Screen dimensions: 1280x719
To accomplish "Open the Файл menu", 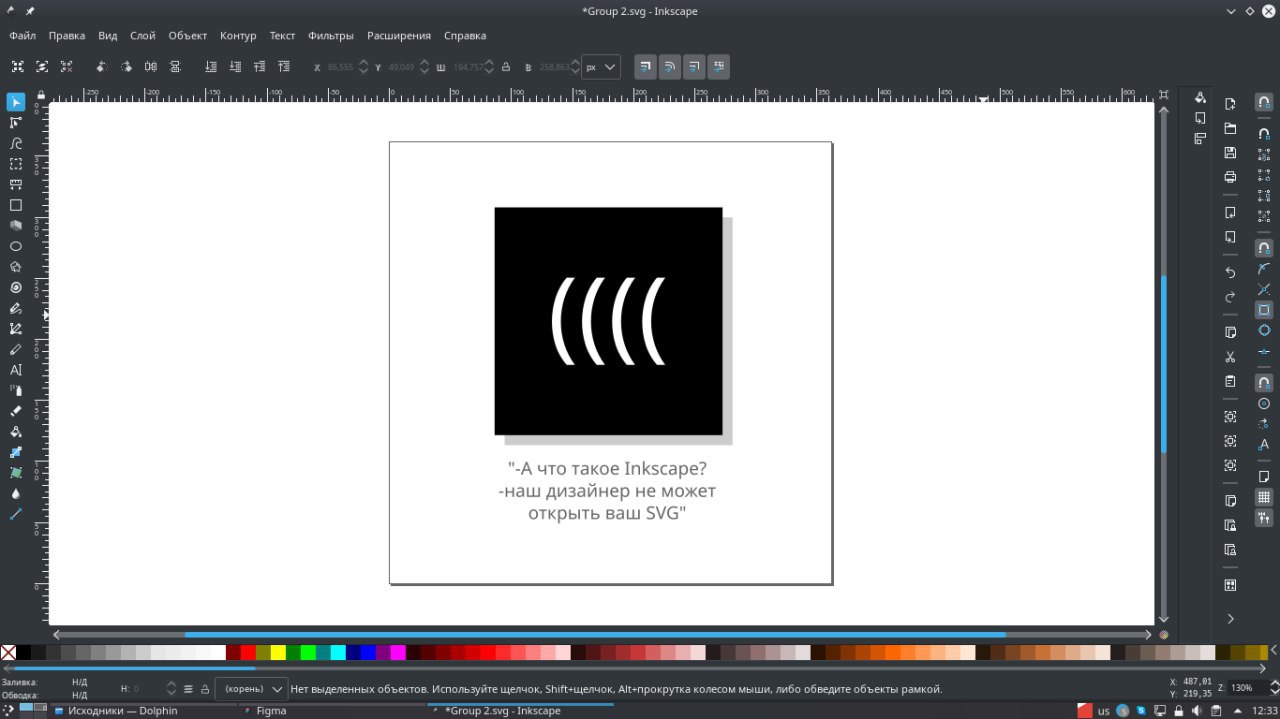I will pyautogui.click(x=23, y=35).
